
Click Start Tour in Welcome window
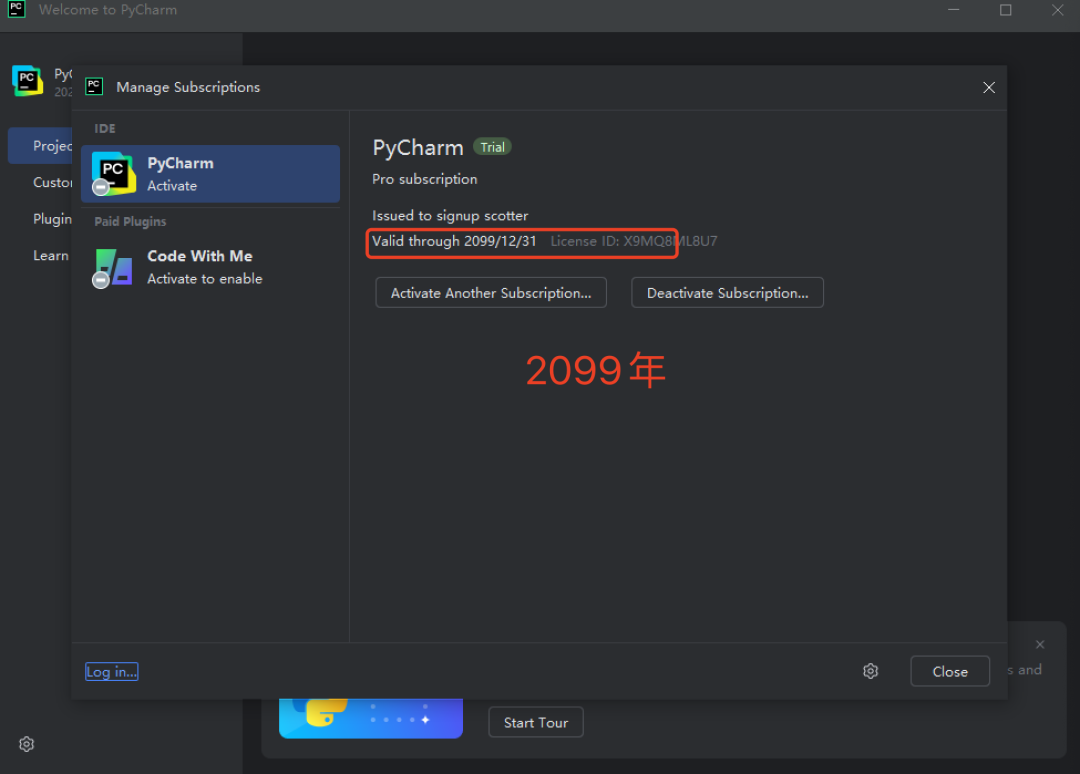pyautogui.click(x=536, y=722)
